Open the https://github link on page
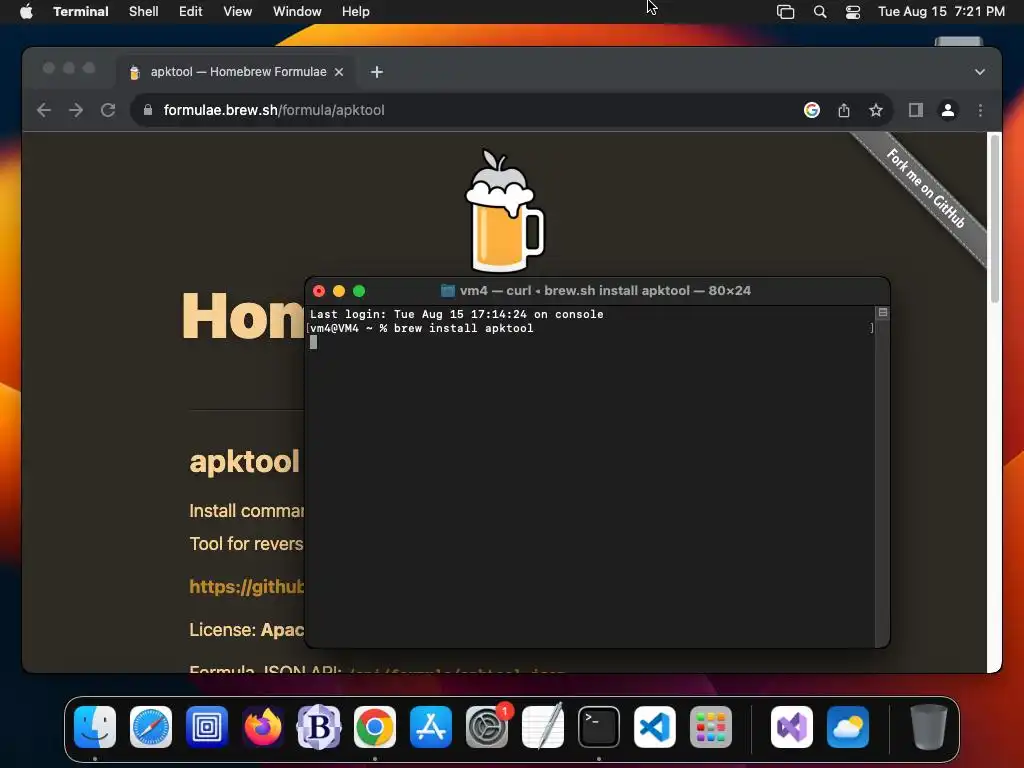This screenshot has height=768, width=1024. click(x=246, y=586)
